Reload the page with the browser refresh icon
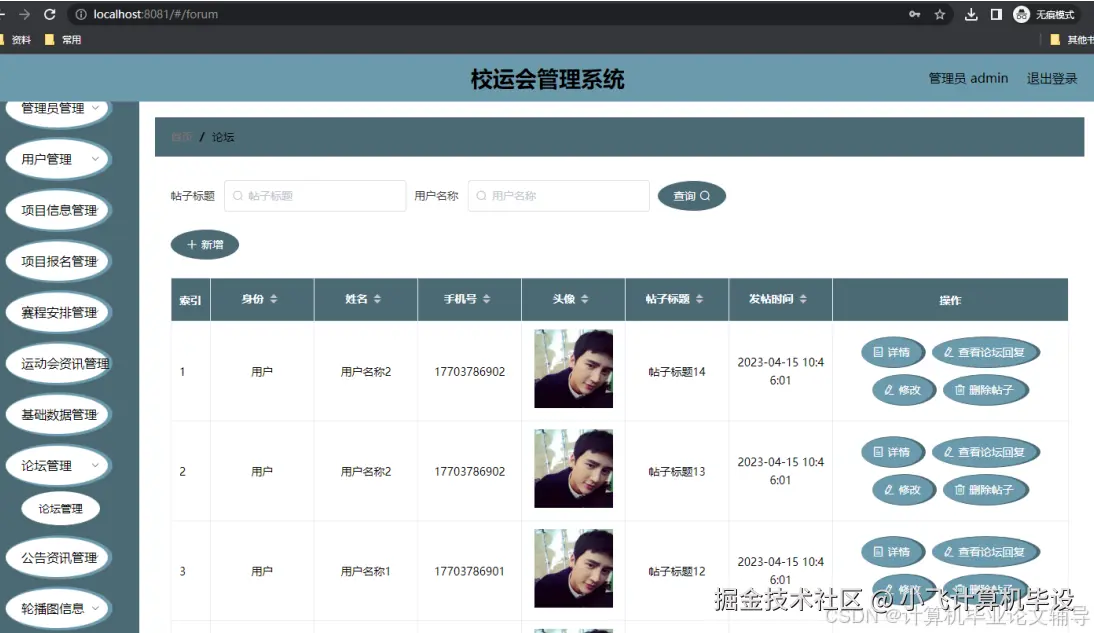The image size is (1094, 633). pos(50,14)
